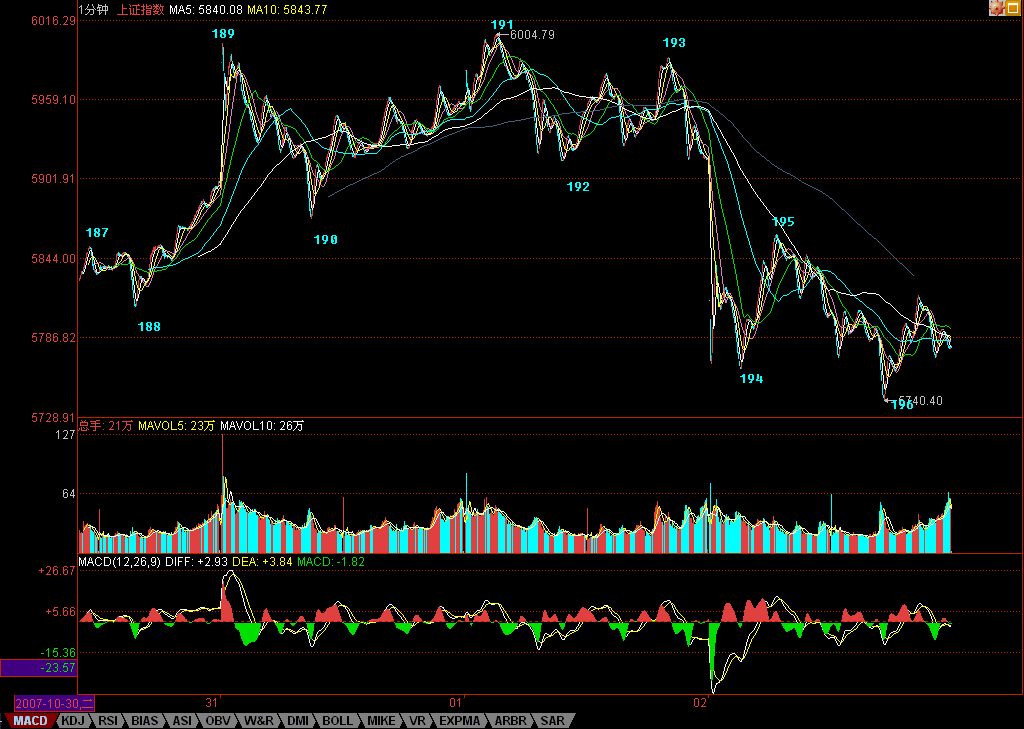Screen dimensions: 1024x729
Task: Select the W&R indicator tab
Action: point(259,720)
